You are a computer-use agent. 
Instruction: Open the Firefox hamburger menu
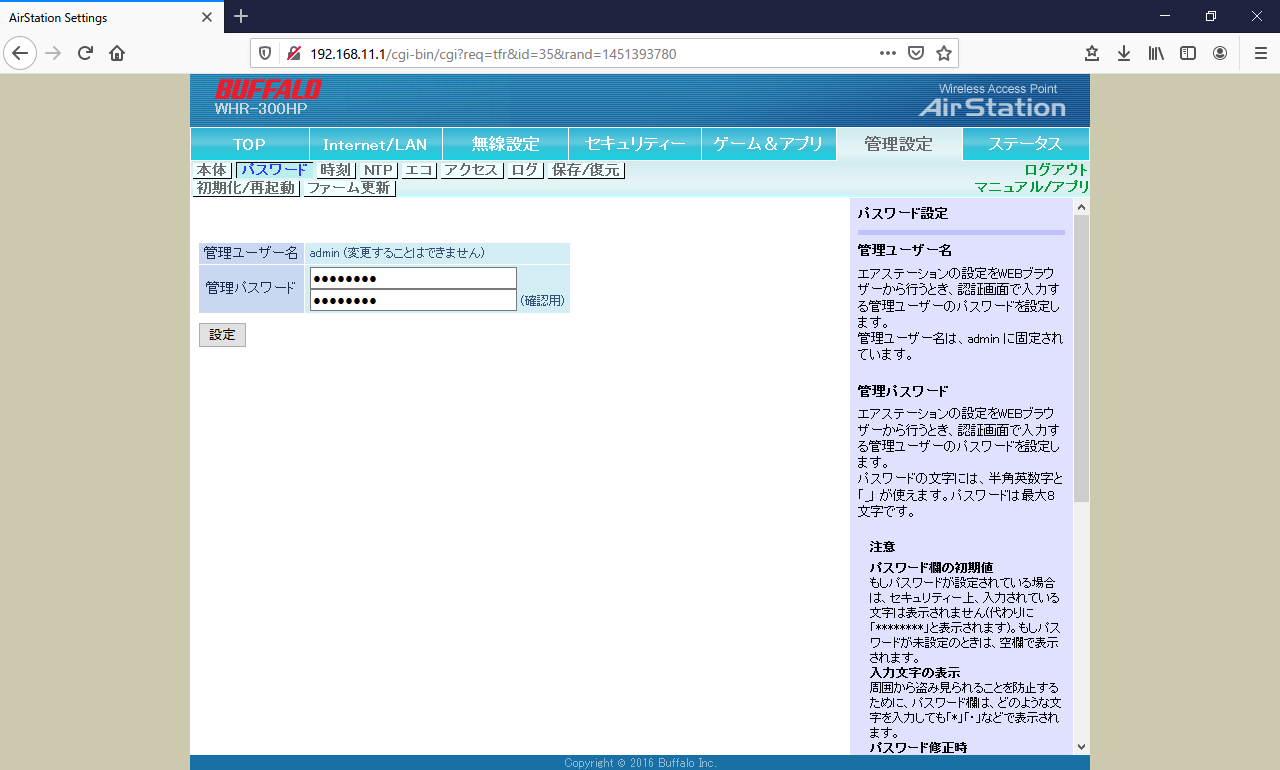point(1260,53)
